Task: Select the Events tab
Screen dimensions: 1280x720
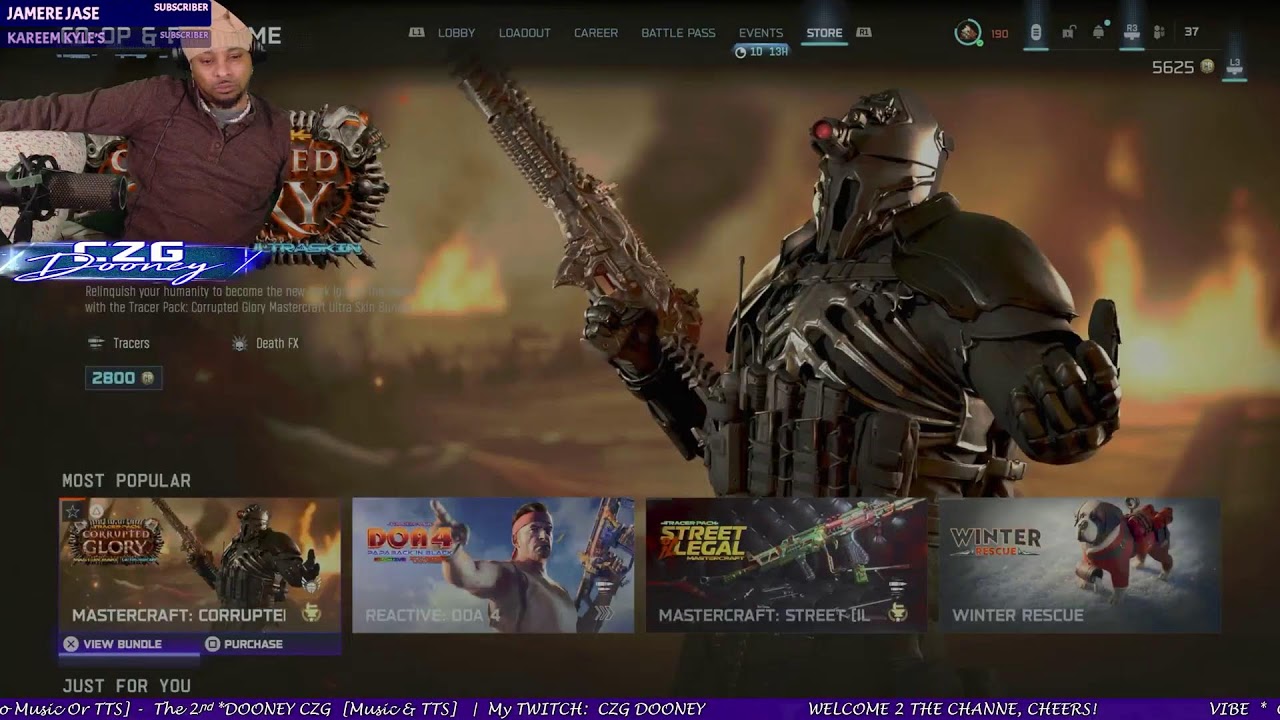Action: tap(761, 33)
